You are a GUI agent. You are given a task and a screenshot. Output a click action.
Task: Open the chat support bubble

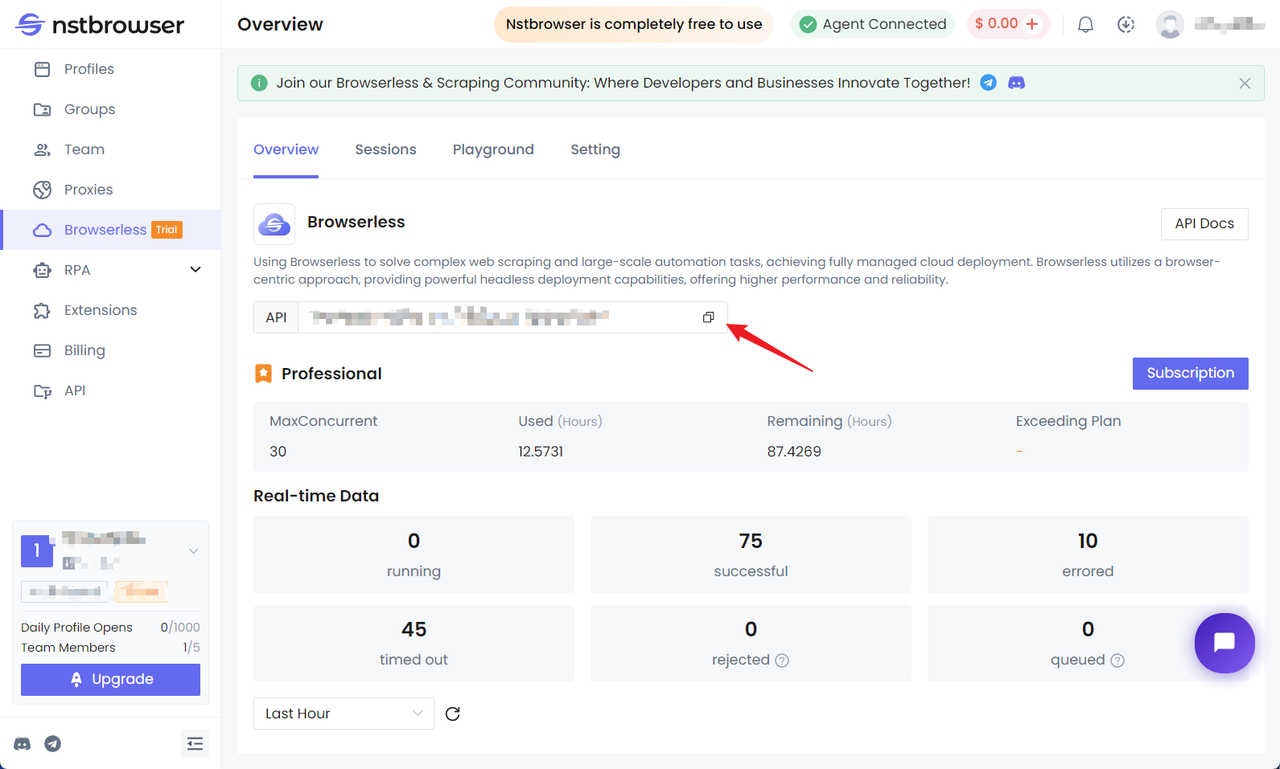[x=1224, y=643]
